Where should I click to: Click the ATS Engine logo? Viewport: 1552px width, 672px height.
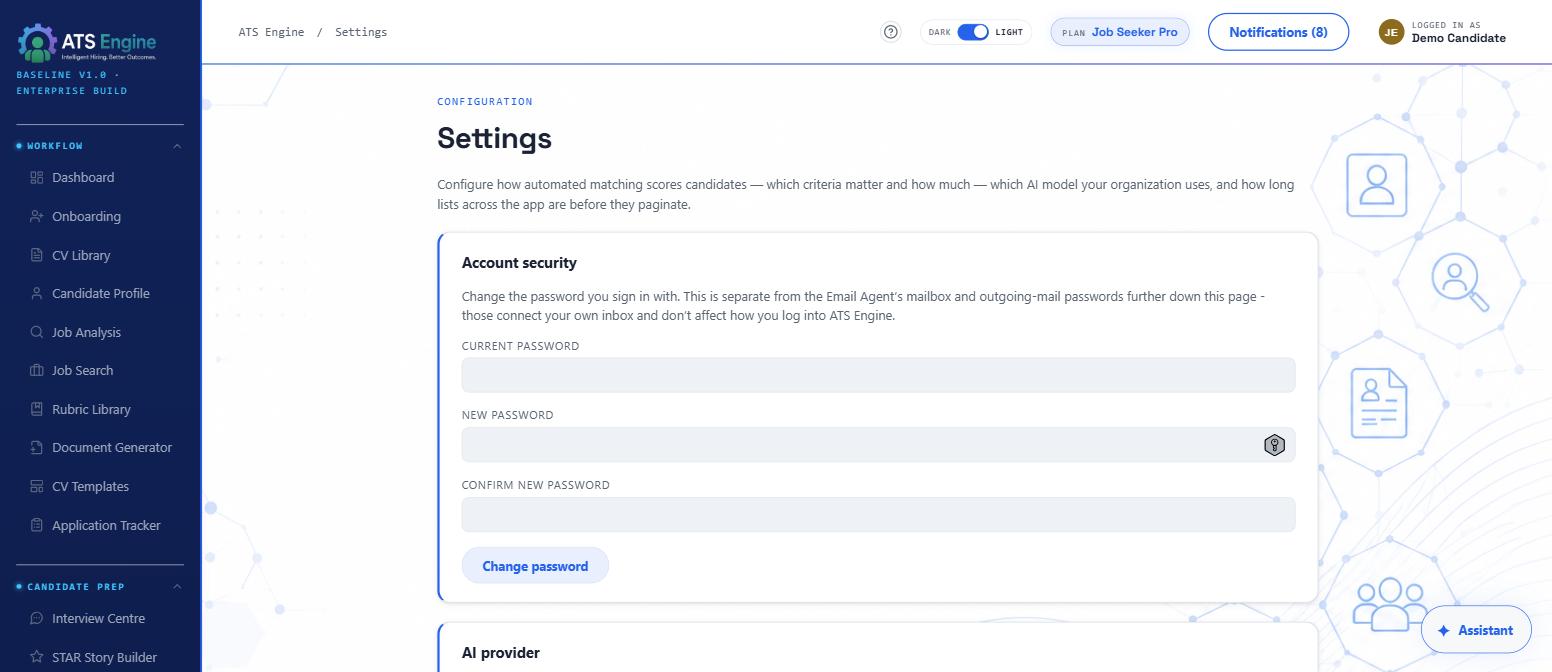click(x=87, y=43)
